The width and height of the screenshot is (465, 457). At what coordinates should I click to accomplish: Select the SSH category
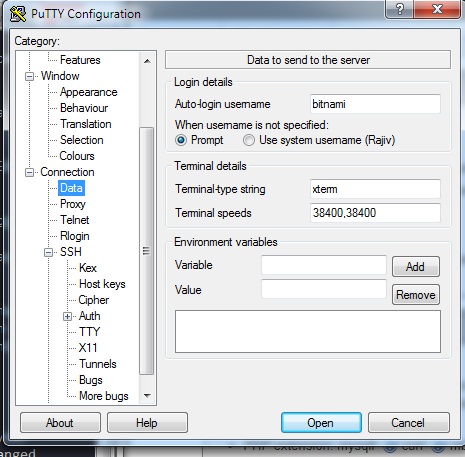pyautogui.click(x=71, y=252)
